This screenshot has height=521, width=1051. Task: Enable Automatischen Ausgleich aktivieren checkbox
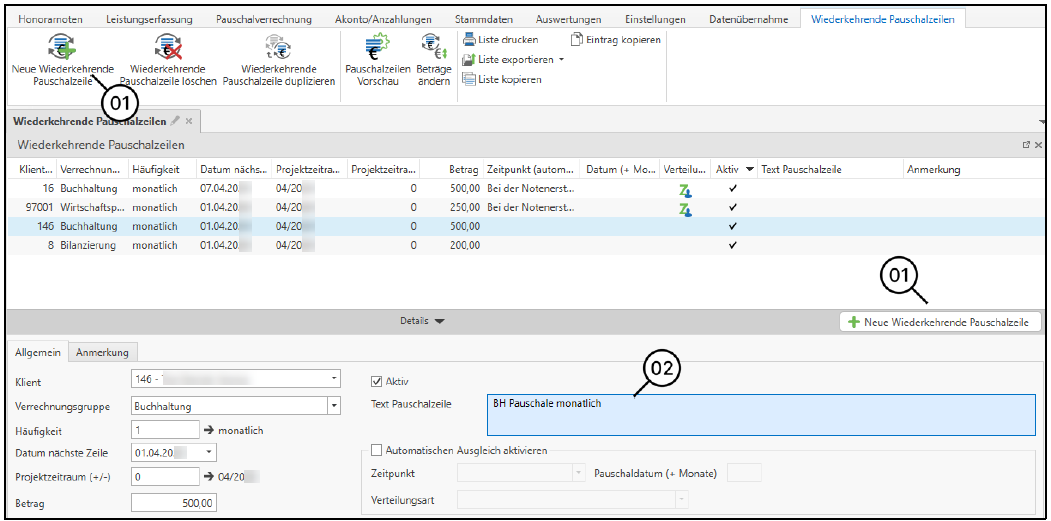pos(377,450)
